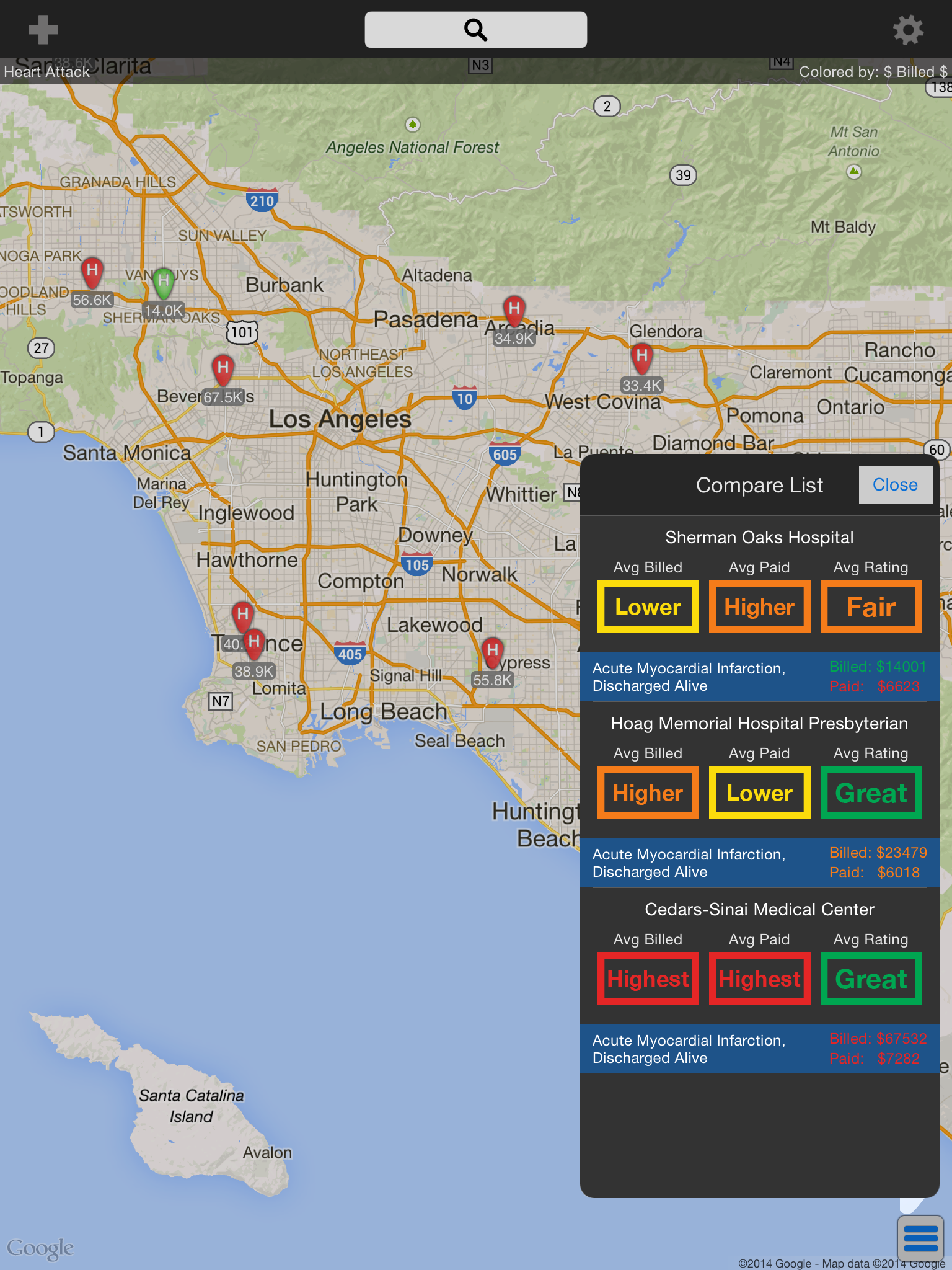This screenshot has height=1270, width=952.
Task: Select the 33.4K hospital pin near Glendora
Action: [642, 359]
